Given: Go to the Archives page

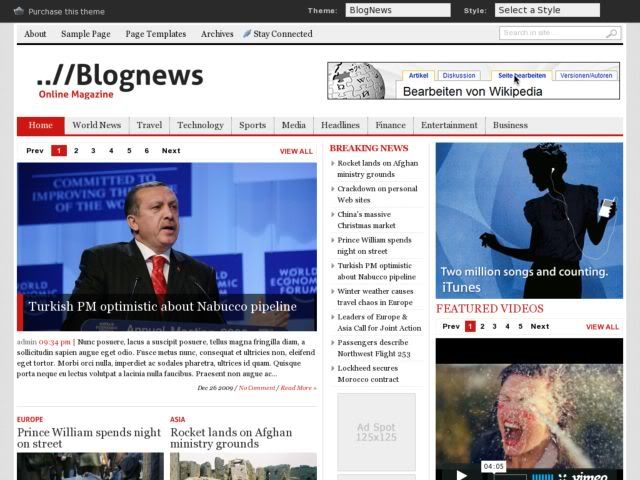Looking at the screenshot, I should point(217,34).
